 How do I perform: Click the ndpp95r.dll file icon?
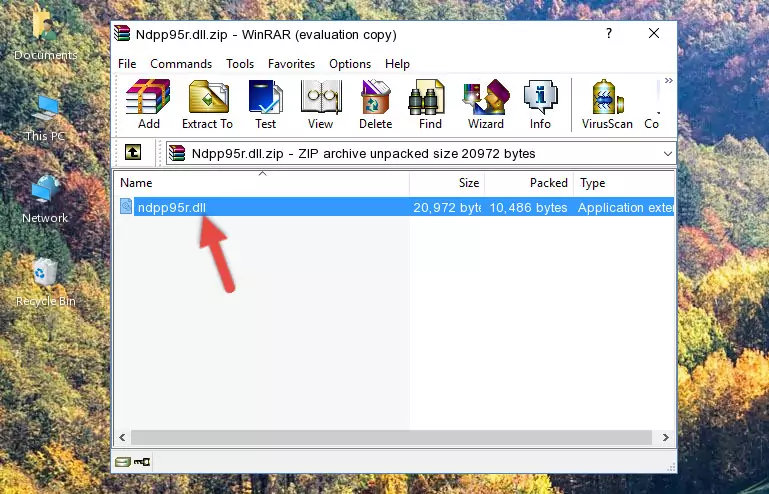(126, 207)
